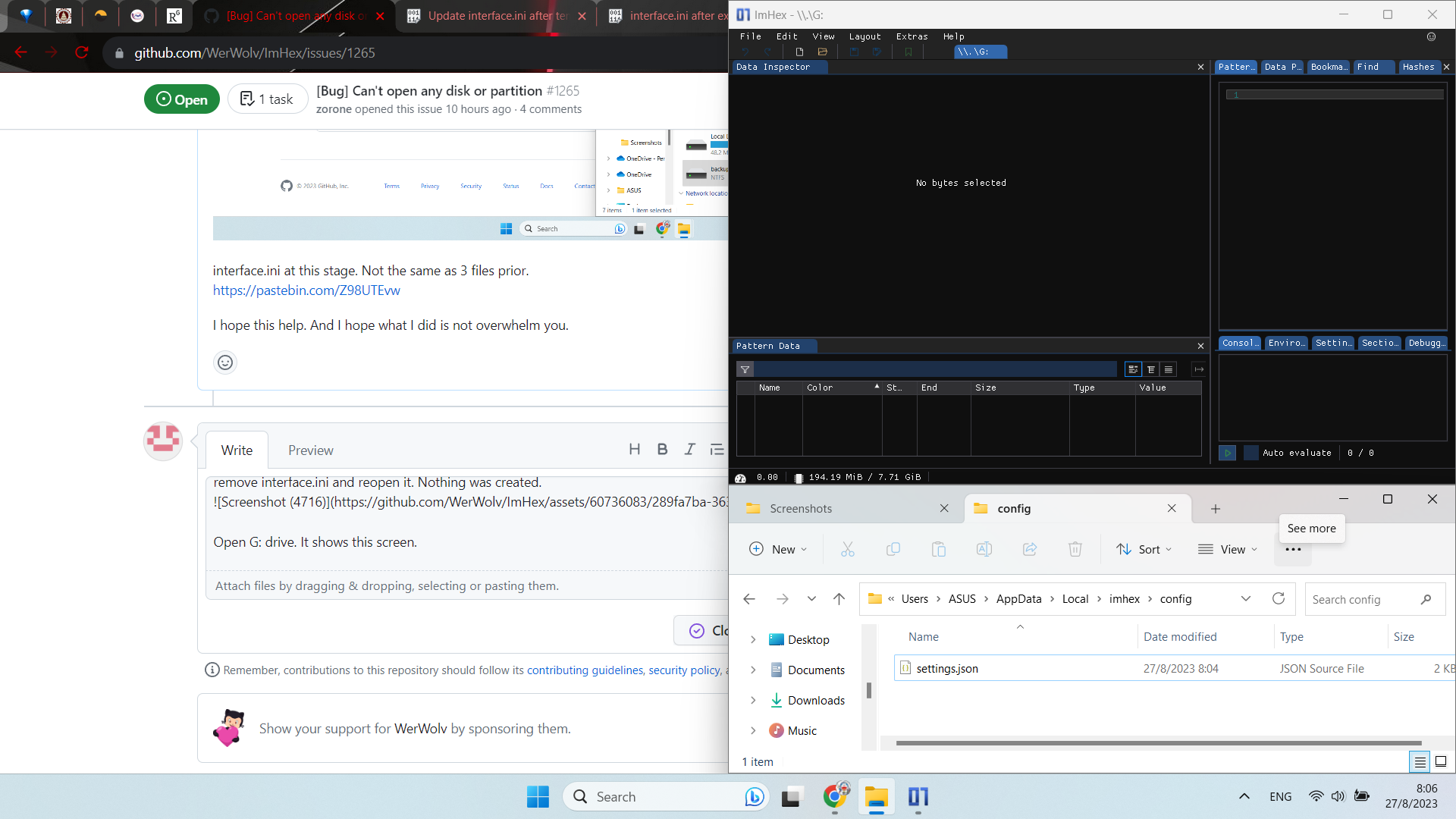The width and height of the screenshot is (1456, 819).
Task: Toggle large thumbnails view in Explorer status bar
Action: coord(1439,761)
